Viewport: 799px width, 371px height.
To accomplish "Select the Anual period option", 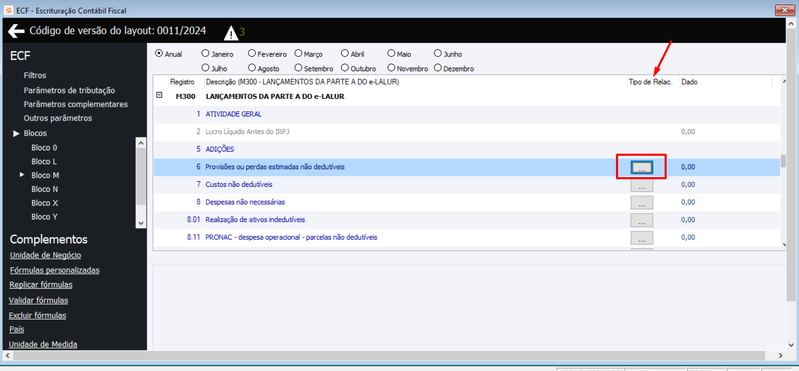I will click(x=158, y=54).
